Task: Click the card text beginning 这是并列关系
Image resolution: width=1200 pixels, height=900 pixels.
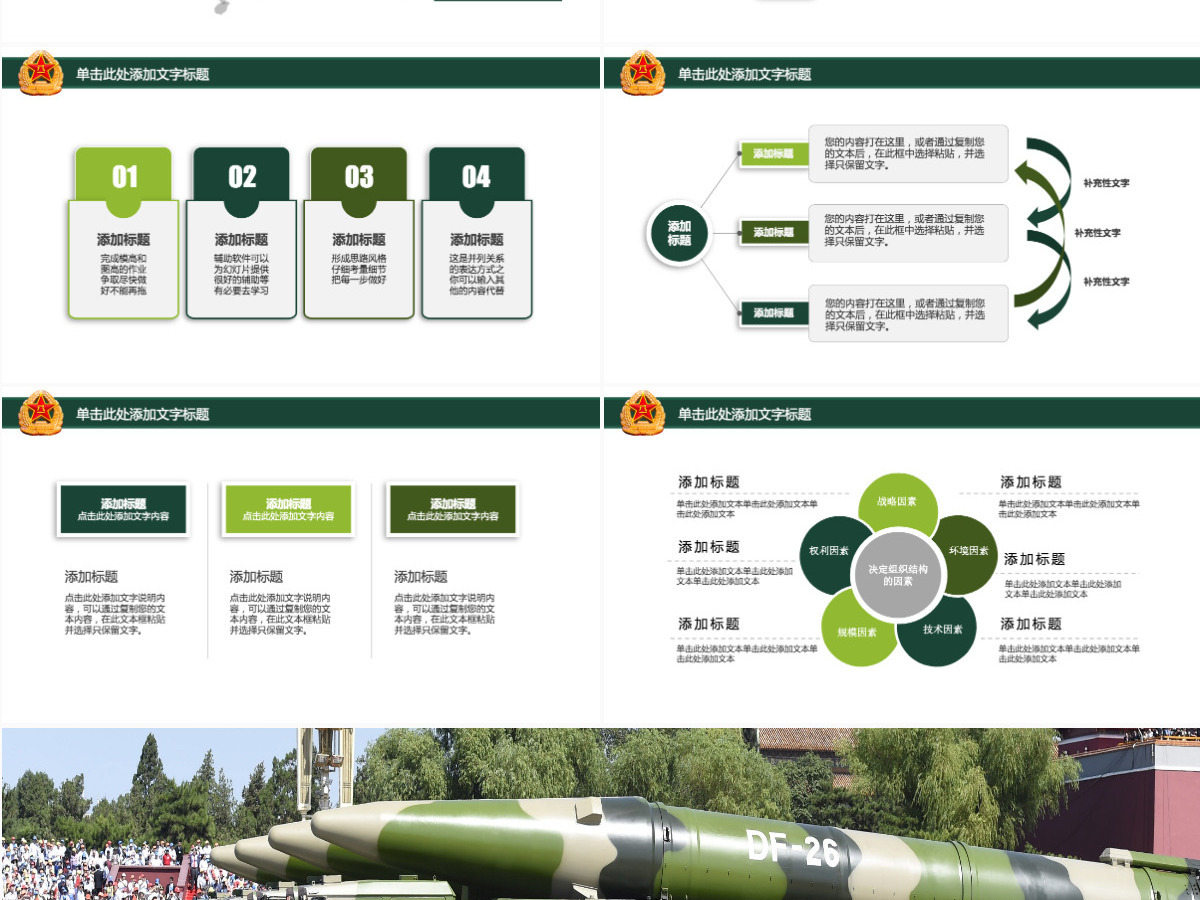Action: [477, 275]
